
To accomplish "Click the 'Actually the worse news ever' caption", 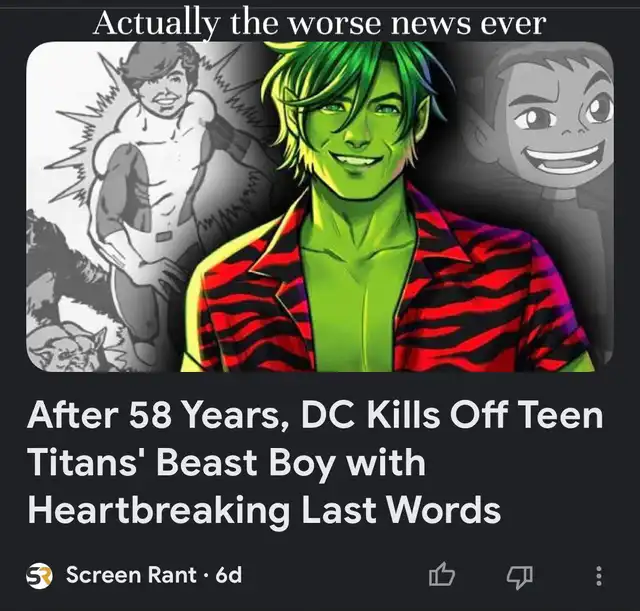I will click(319, 23).
